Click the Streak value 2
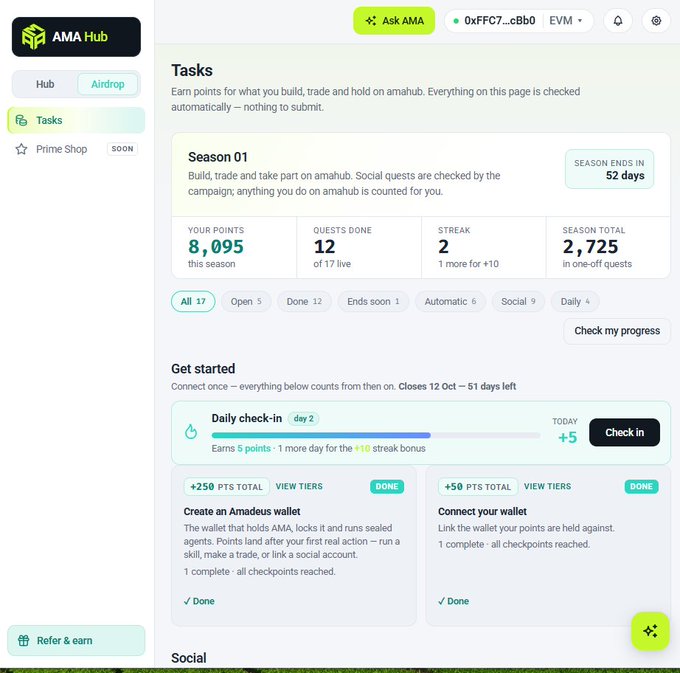Image resolution: width=680 pixels, height=673 pixels. point(443,247)
